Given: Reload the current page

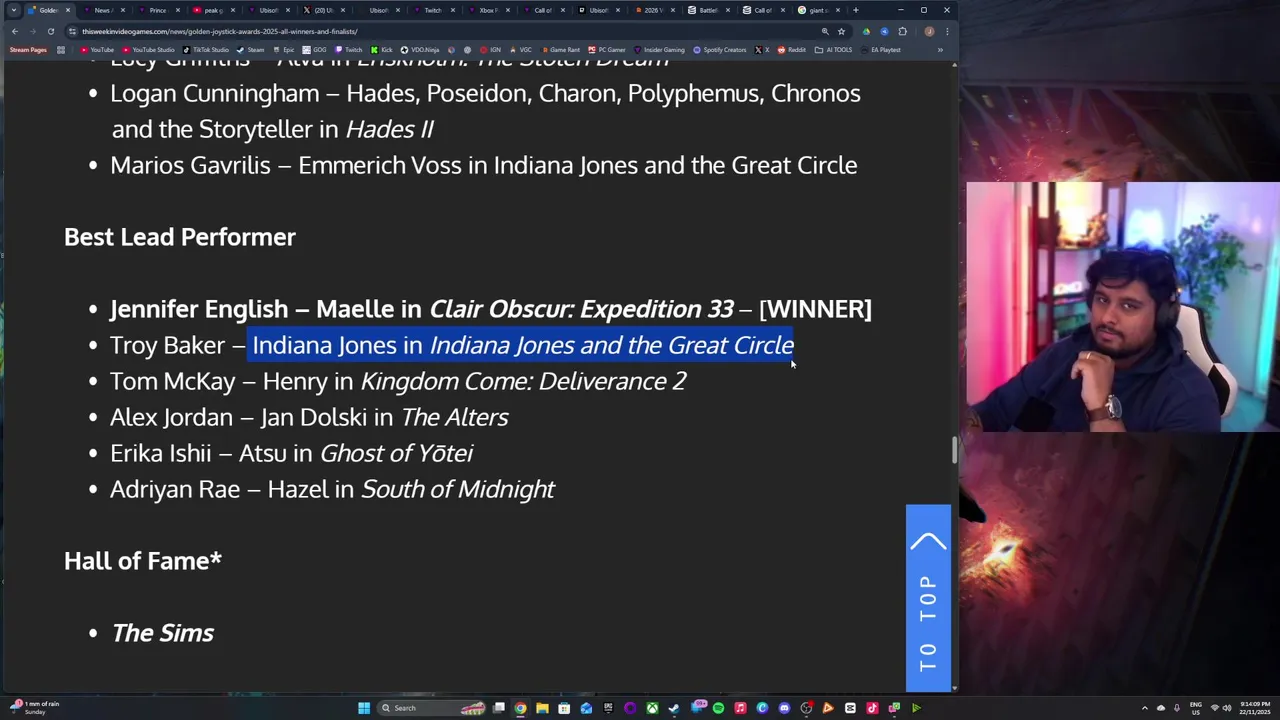Looking at the screenshot, I should coord(51,31).
